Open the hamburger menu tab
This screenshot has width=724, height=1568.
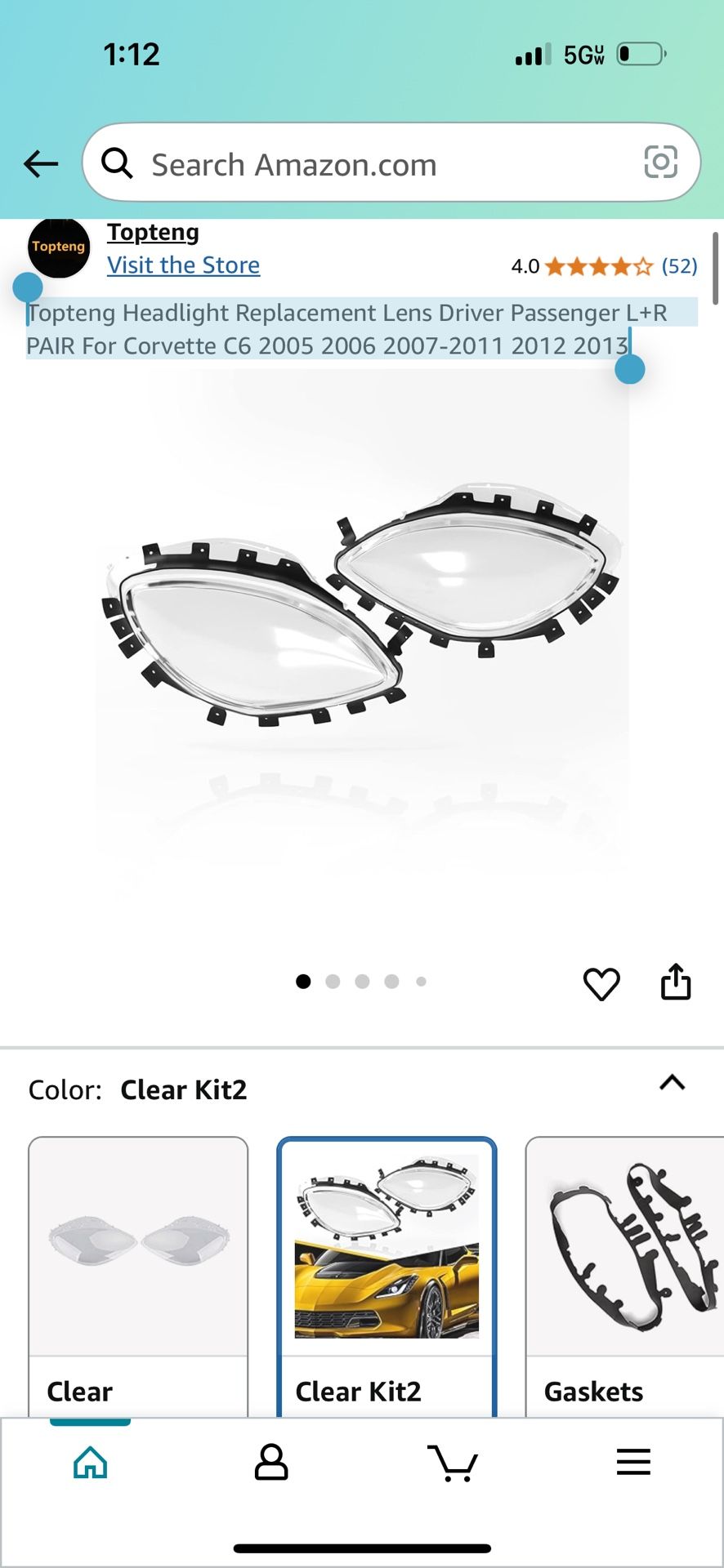tap(633, 1462)
